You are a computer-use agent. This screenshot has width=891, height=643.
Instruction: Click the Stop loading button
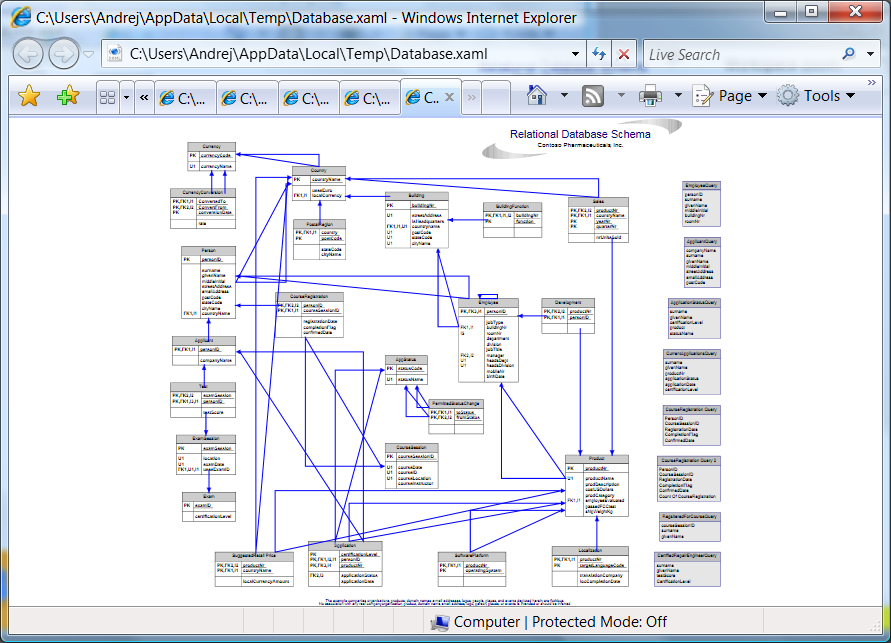pos(624,54)
